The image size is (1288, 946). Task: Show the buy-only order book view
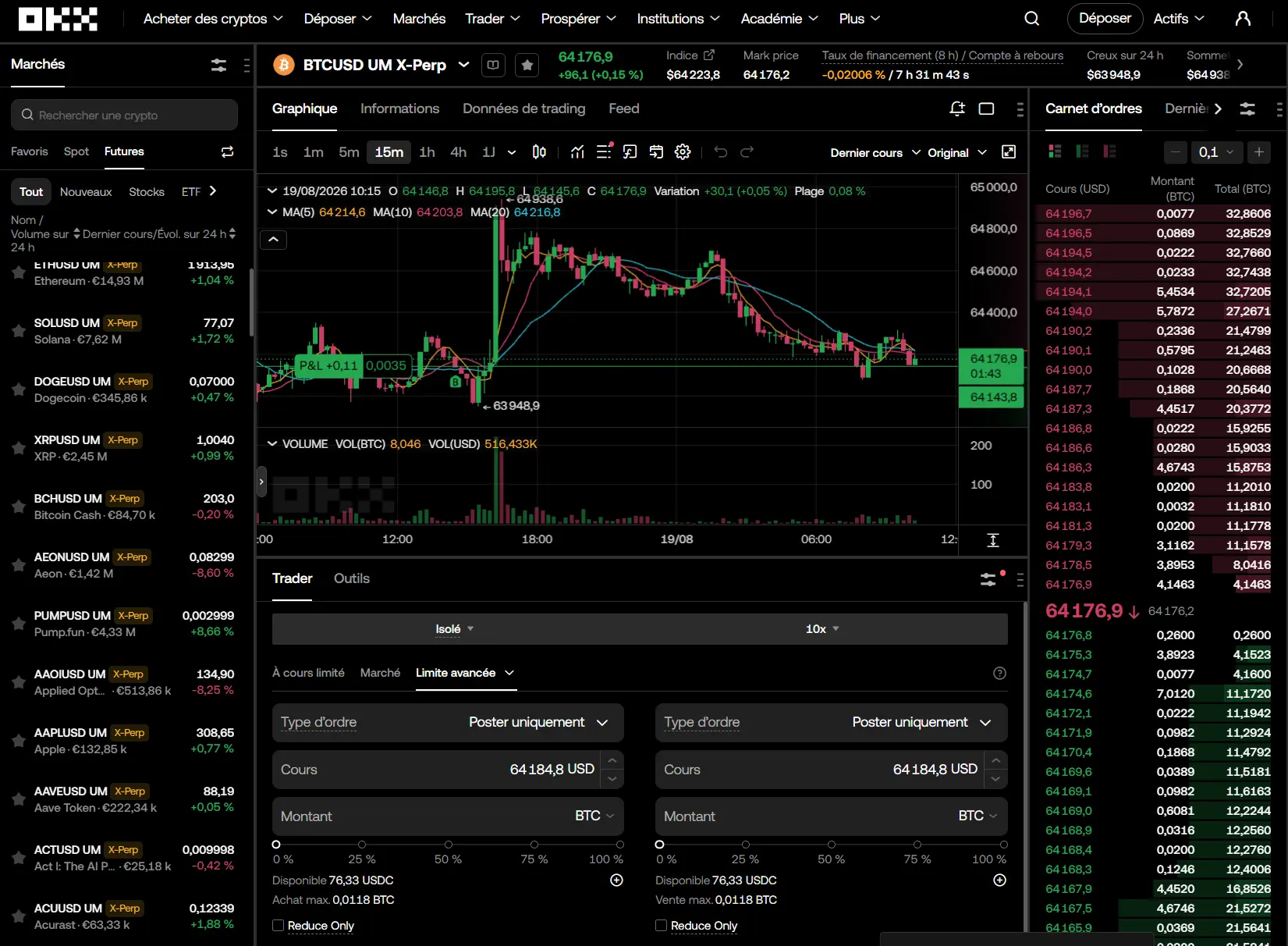point(1082,151)
